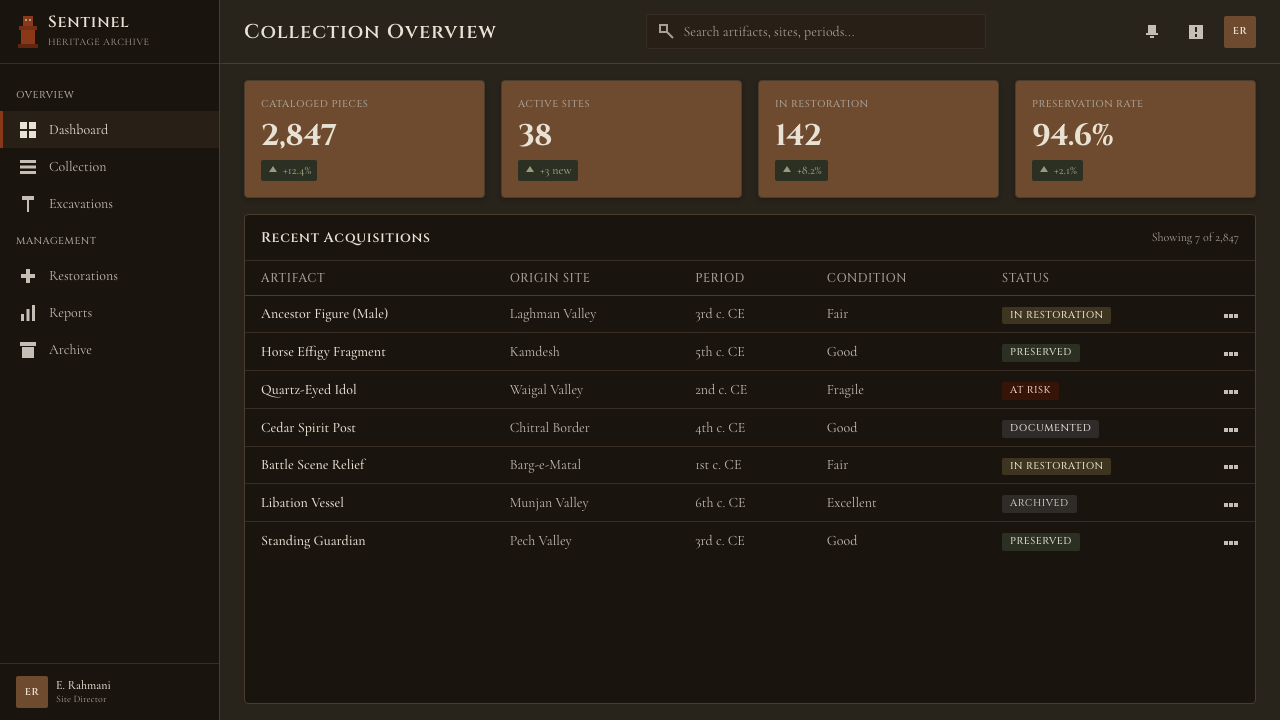The width and height of the screenshot is (1280, 720).
Task: Open the Archive sidebar item
Action: point(110,350)
